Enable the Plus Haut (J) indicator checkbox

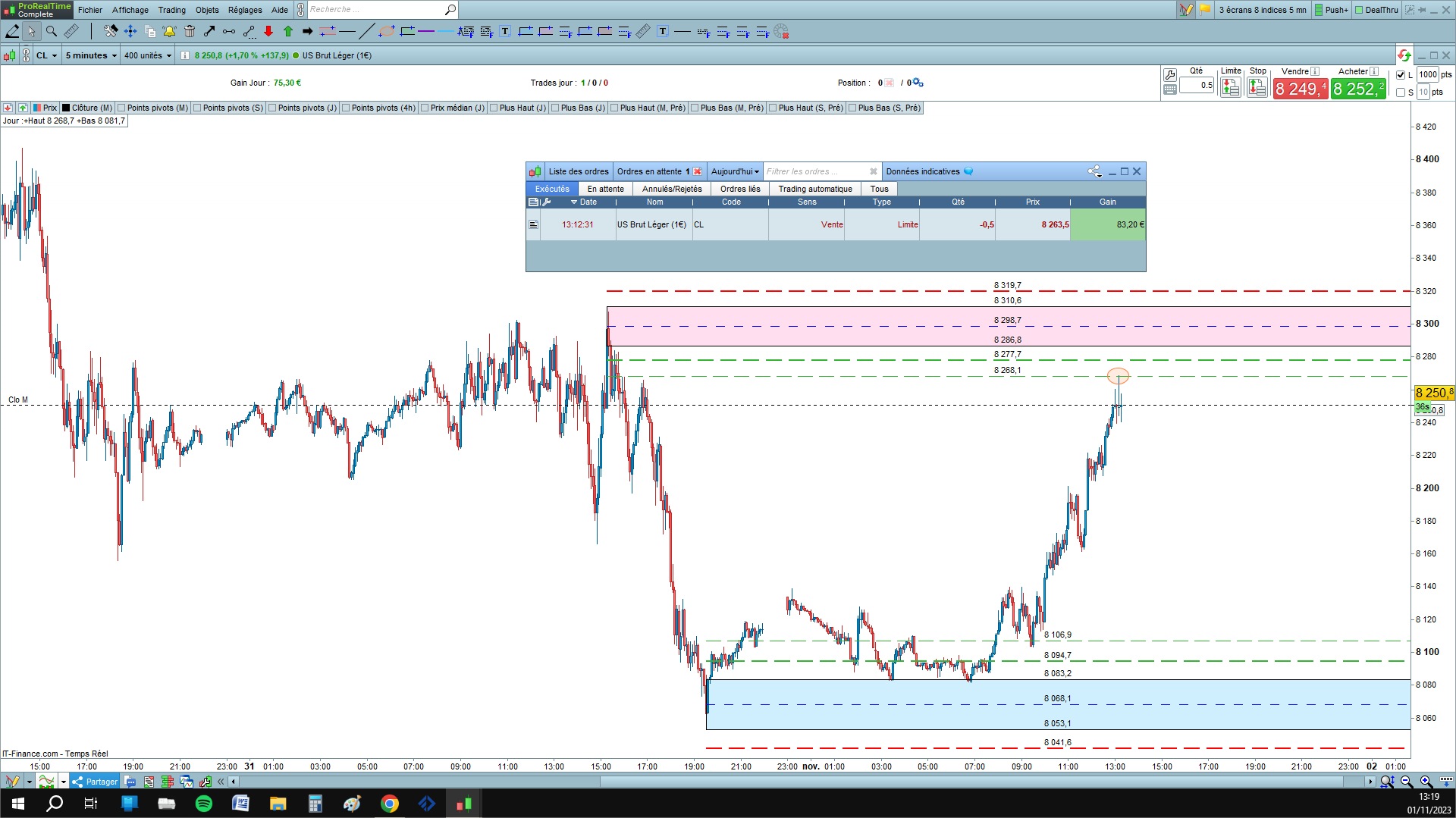click(494, 108)
